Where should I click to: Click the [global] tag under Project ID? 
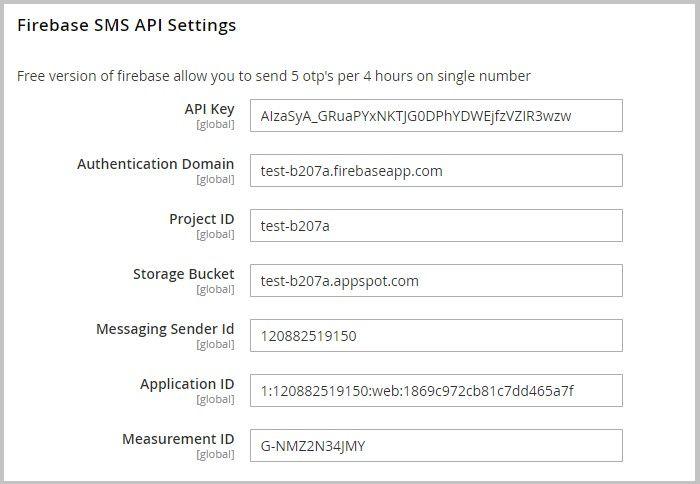click(x=215, y=235)
